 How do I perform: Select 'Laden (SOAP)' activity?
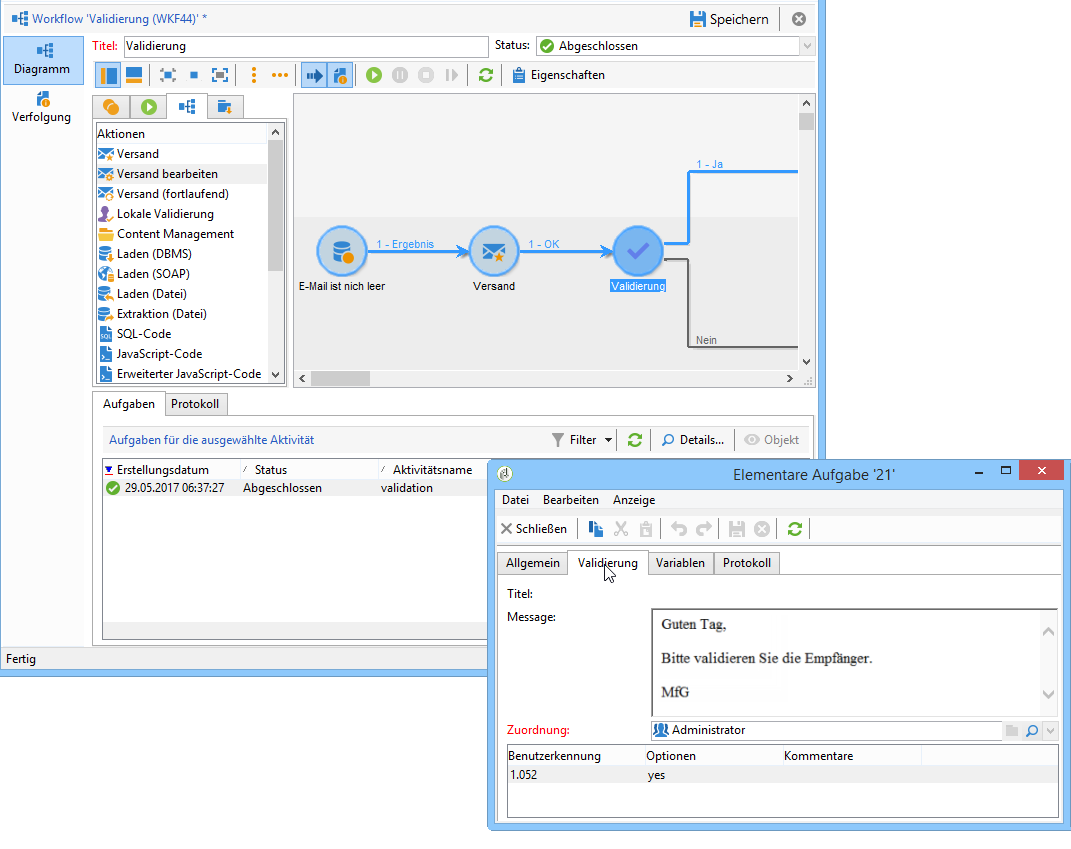coord(182,273)
